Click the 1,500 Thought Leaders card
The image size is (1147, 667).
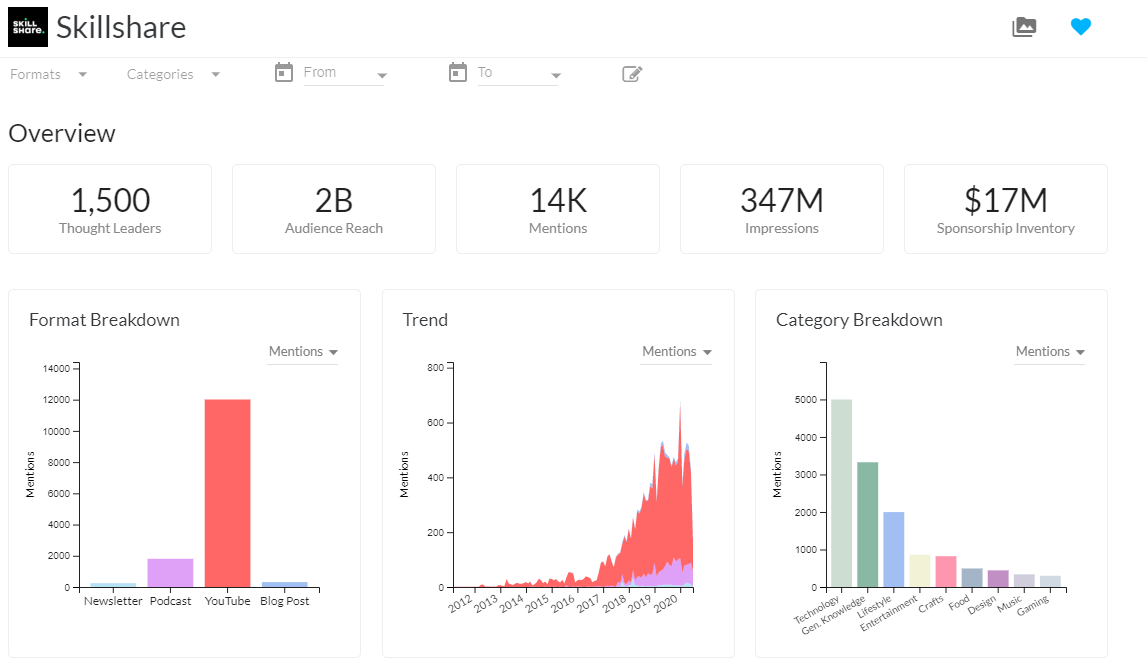click(110, 209)
